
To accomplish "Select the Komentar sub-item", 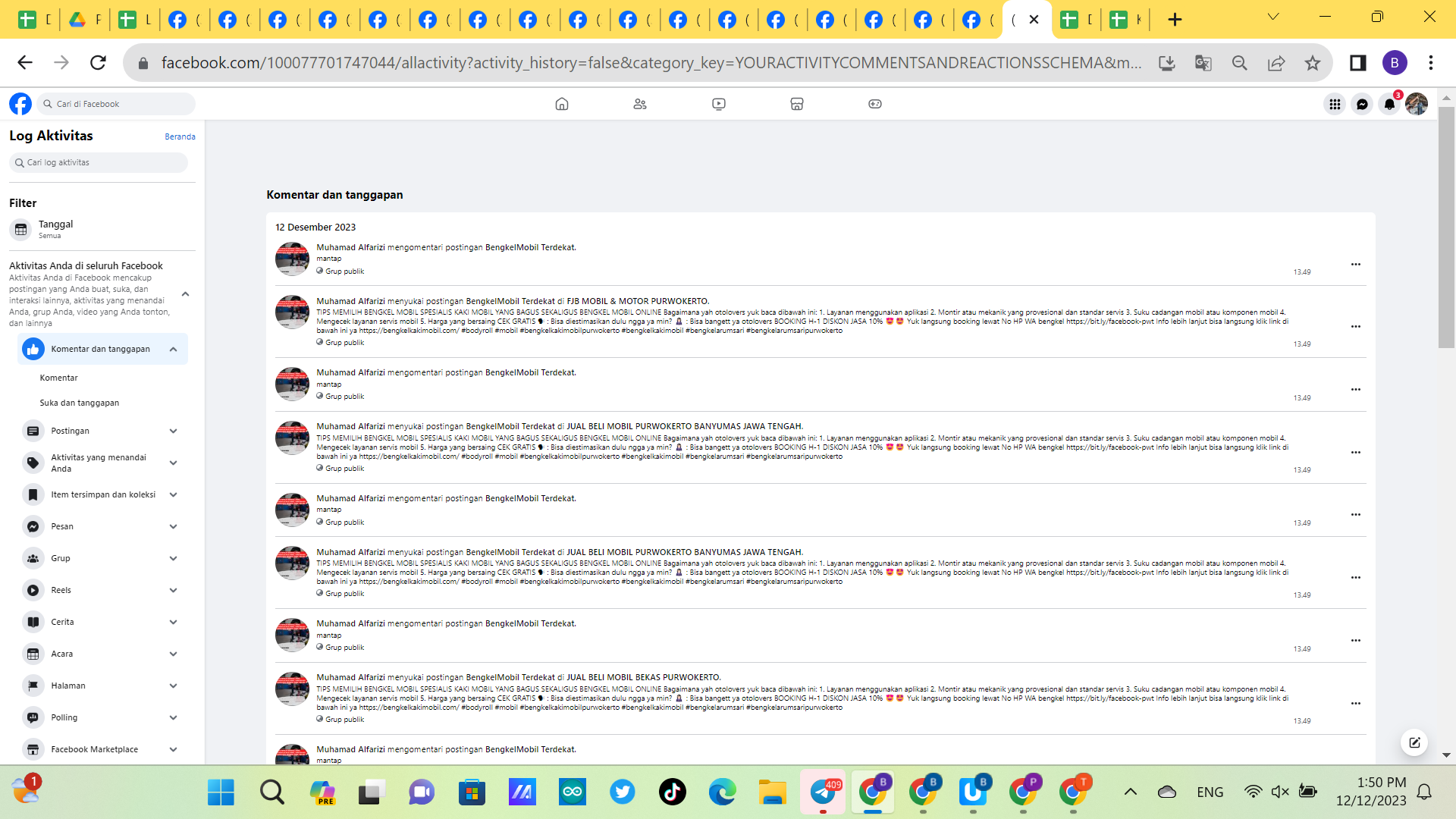I will point(59,378).
